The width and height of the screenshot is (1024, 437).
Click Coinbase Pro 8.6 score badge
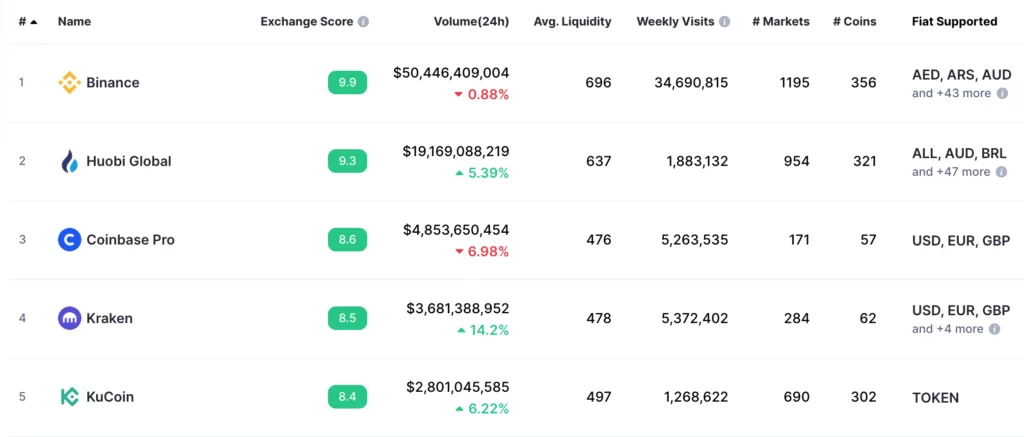pos(347,240)
